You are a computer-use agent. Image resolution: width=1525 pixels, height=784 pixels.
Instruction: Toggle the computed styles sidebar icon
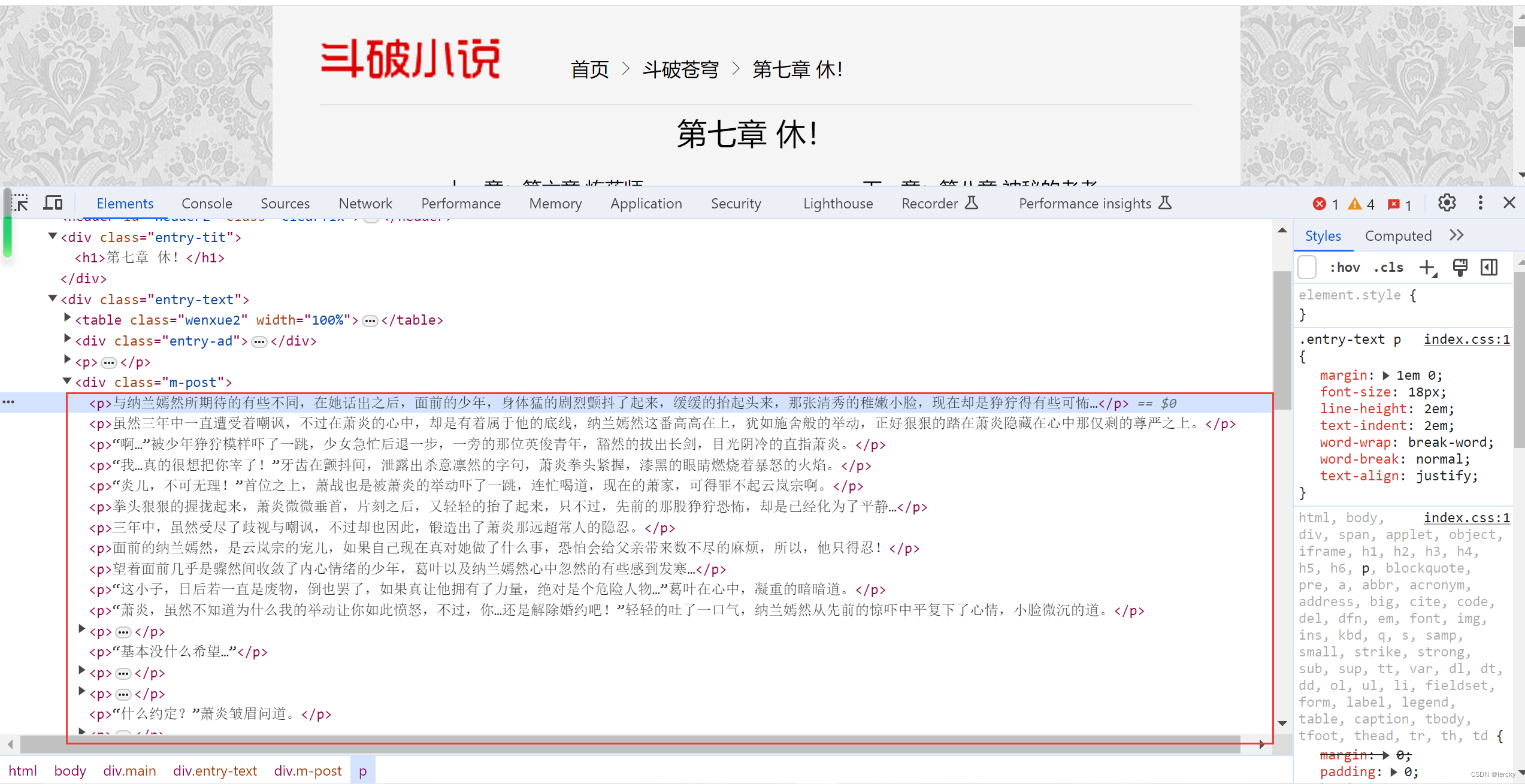(1490, 267)
